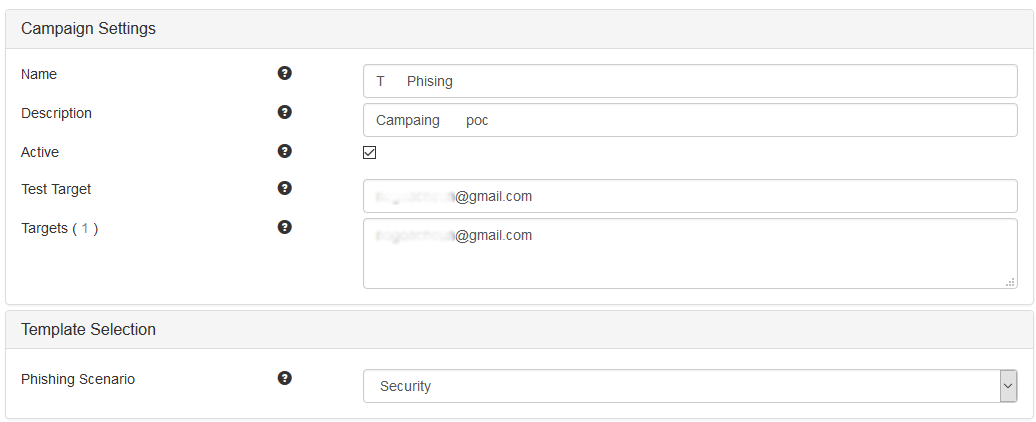The height and width of the screenshot is (422, 1036).
Task: Click the campaign Name input field
Action: click(x=690, y=81)
